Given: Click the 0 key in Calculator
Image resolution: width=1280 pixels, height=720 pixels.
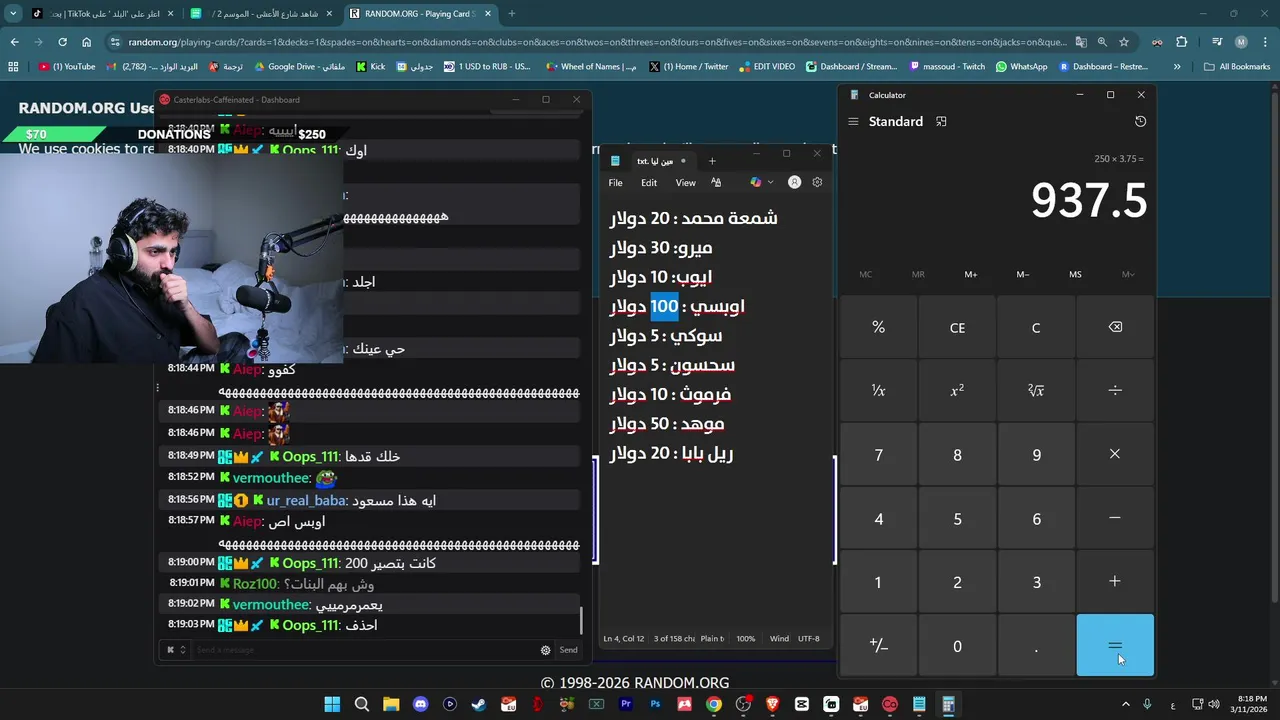Looking at the screenshot, I should [x=957, y=646].
